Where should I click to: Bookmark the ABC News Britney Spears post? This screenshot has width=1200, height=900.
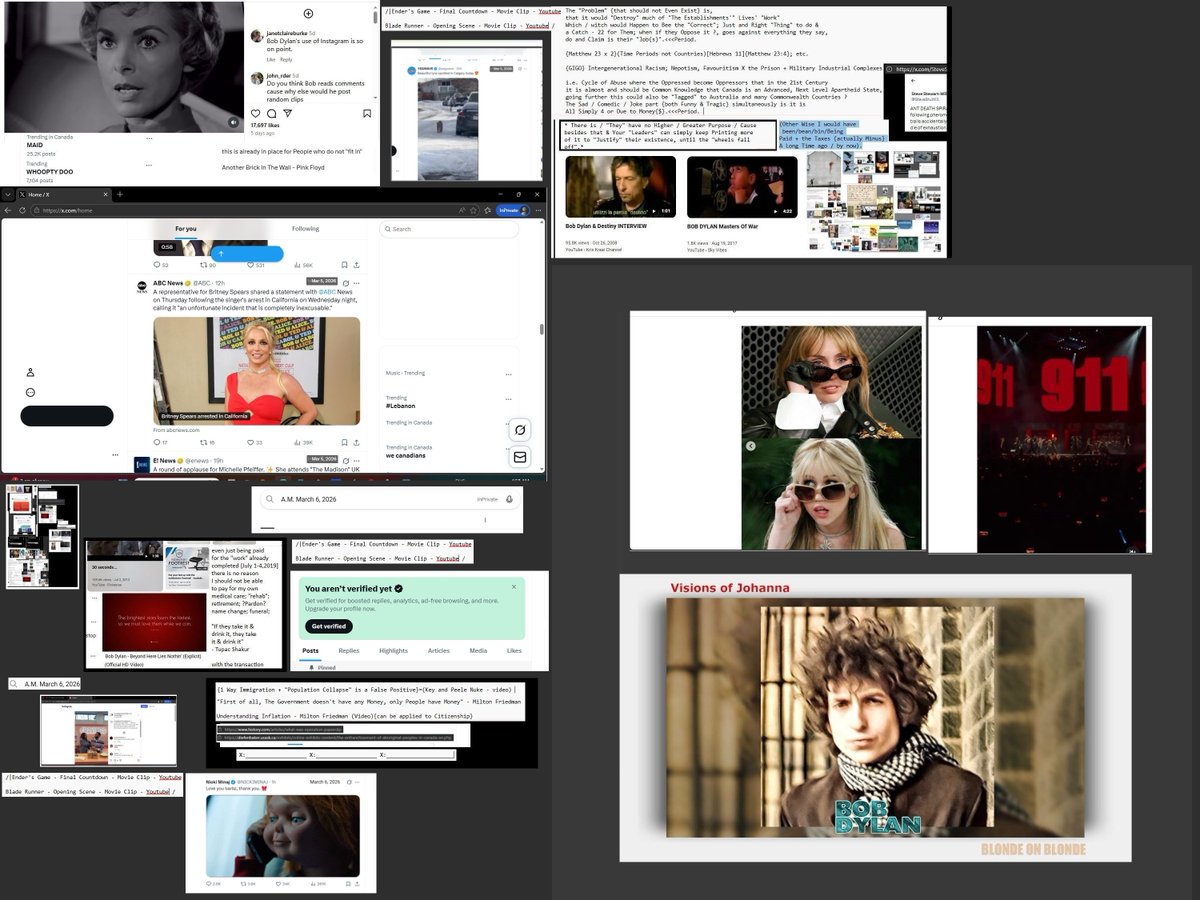pyautogui.click(x=344, y=442)
